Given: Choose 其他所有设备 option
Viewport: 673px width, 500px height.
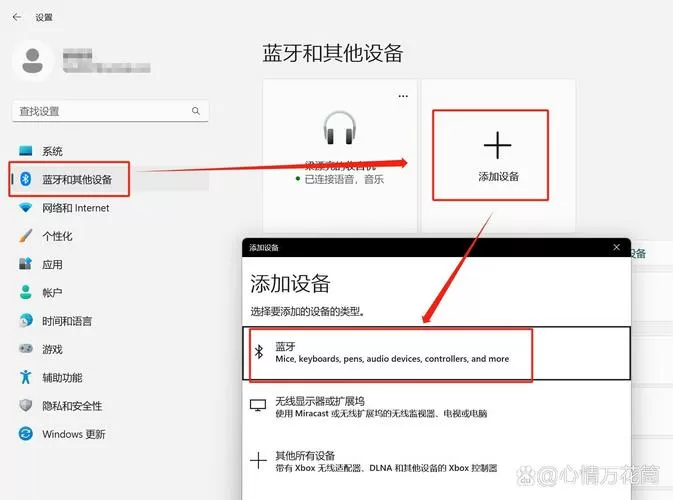Looking at the screenshot, I should (x=437, y=461).
